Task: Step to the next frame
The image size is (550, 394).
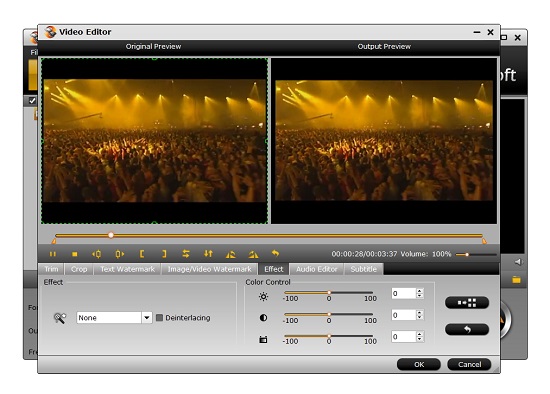Action: coord(119,254)
